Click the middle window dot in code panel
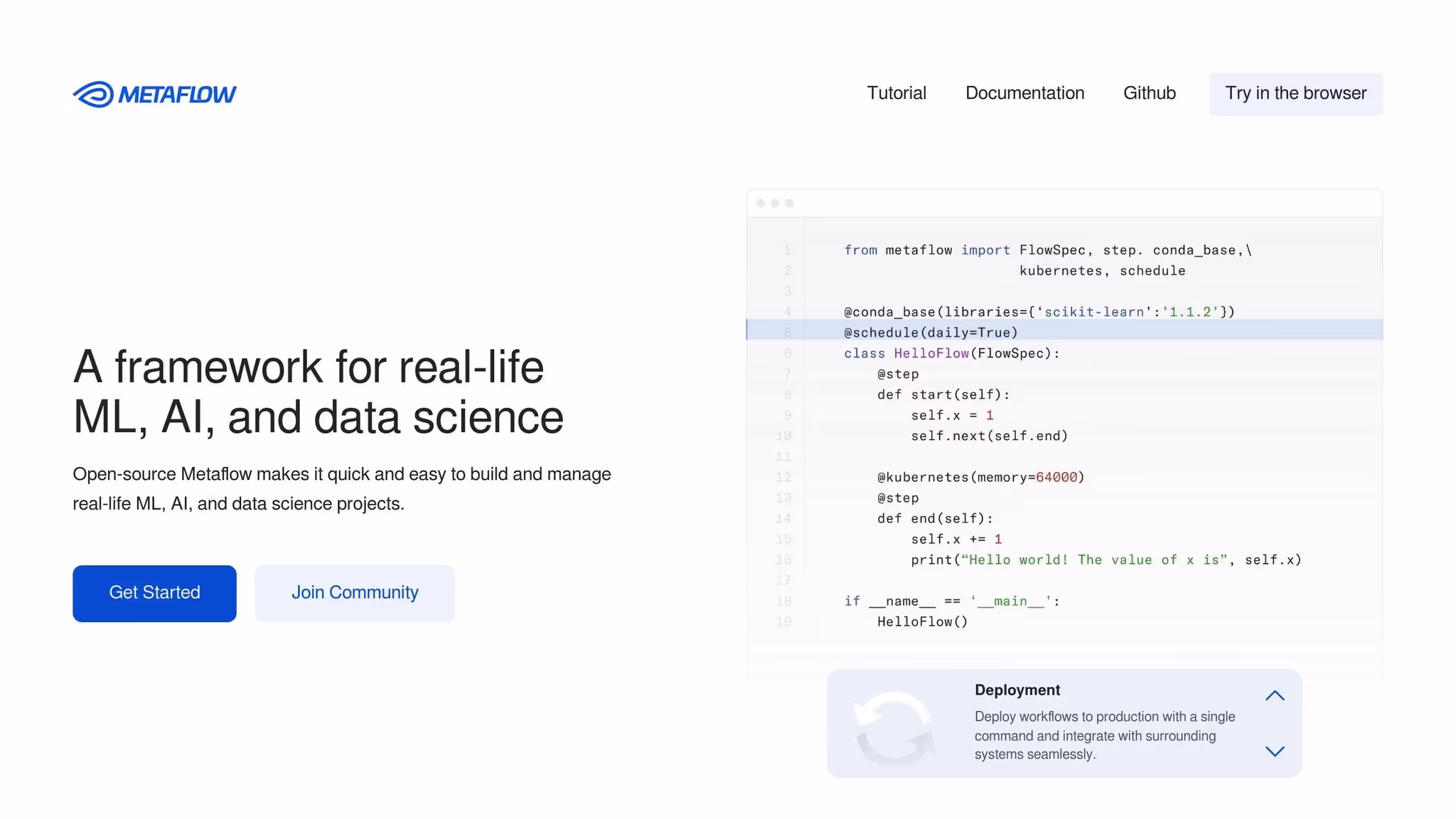The image size is (1456, 819). [775, 203]
